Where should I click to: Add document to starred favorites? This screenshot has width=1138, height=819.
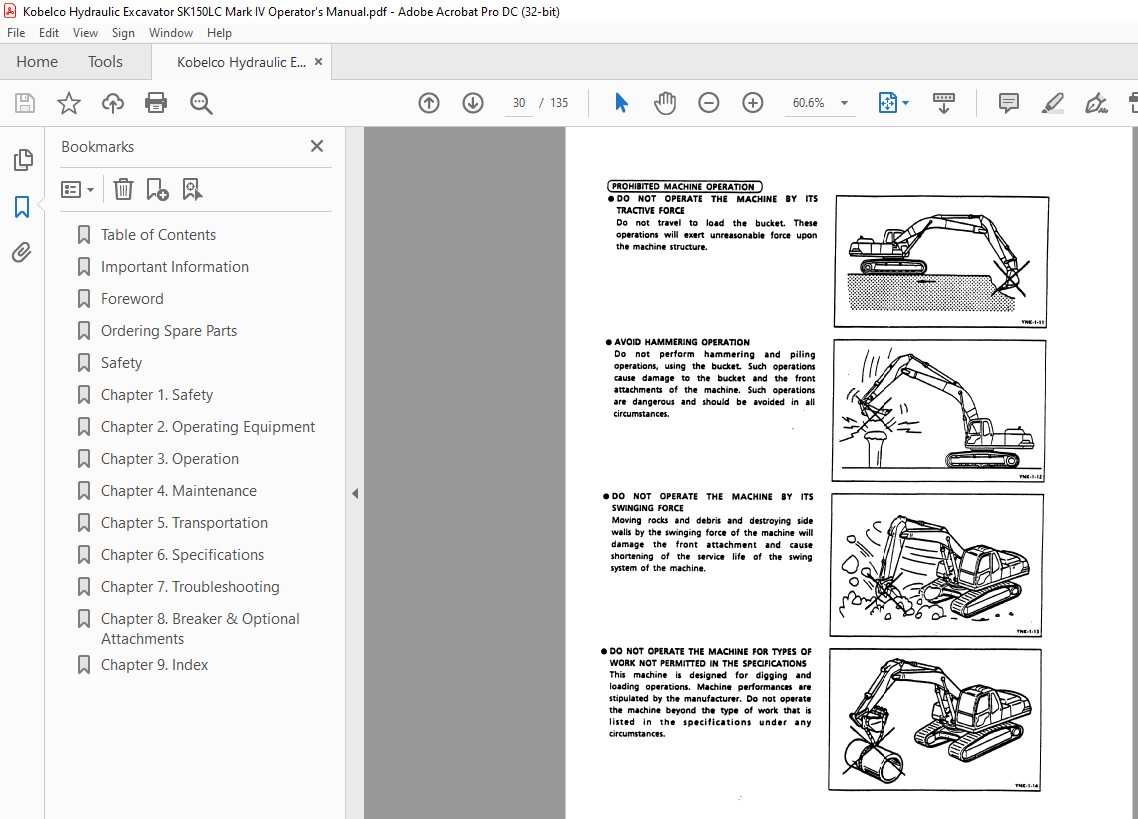tap(69, 103)
